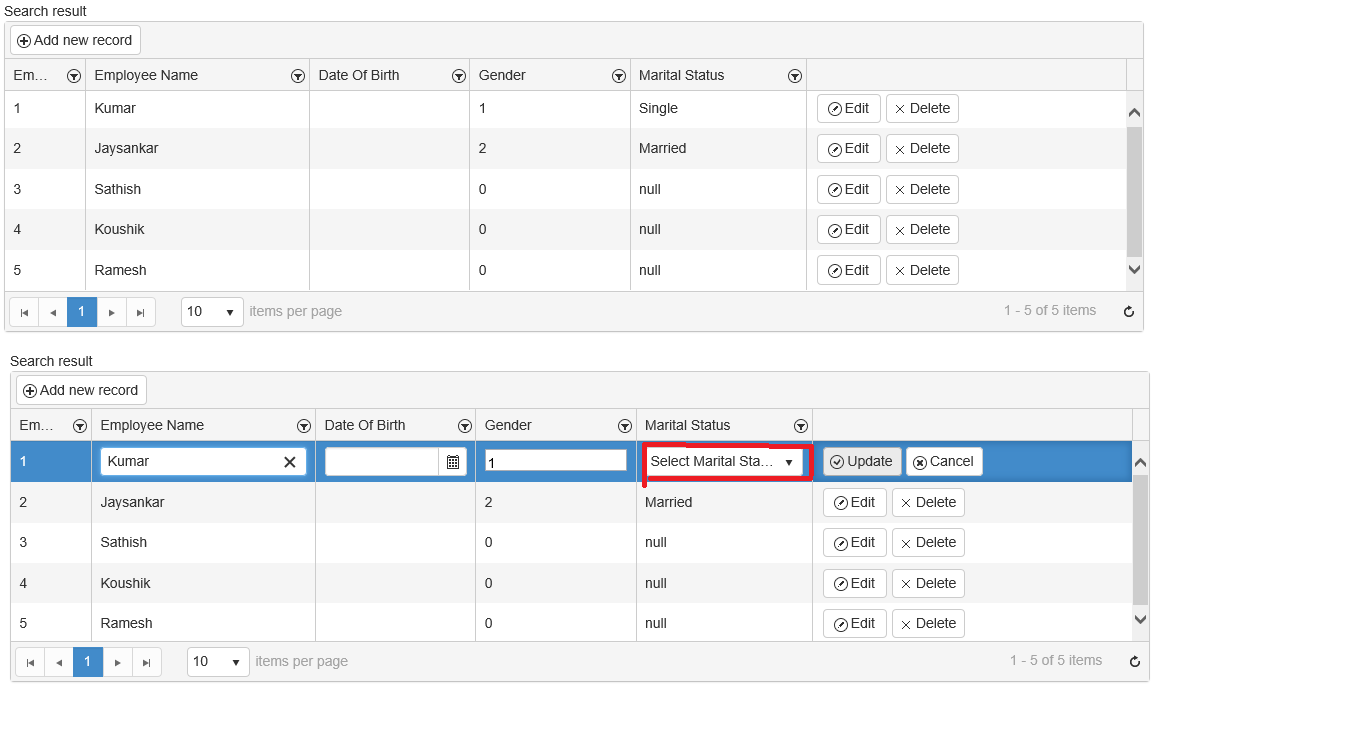Open Marital Status column filter in first grid
Viewport: 1360px width, 747px height.
[795, 76]
